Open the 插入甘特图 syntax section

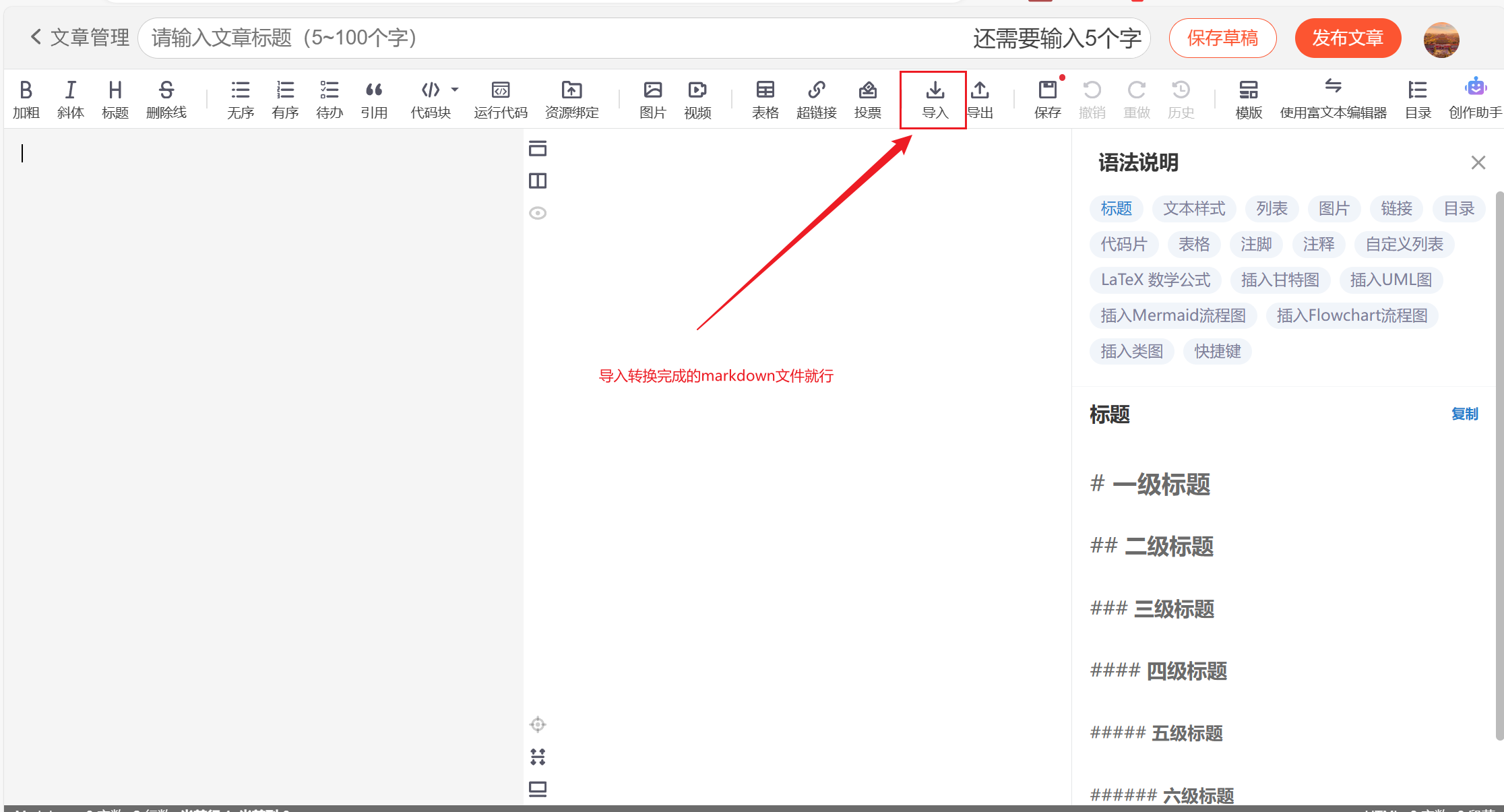[1280, 280]
